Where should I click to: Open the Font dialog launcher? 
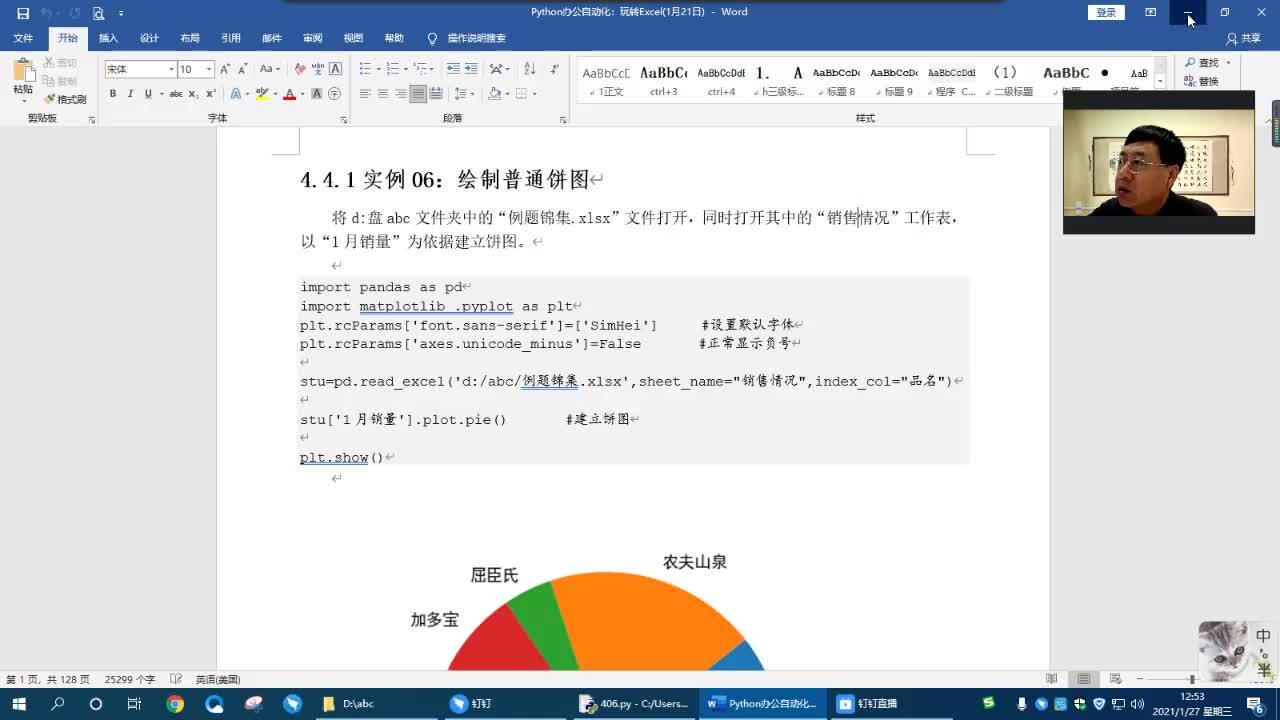tap(344, 119)
